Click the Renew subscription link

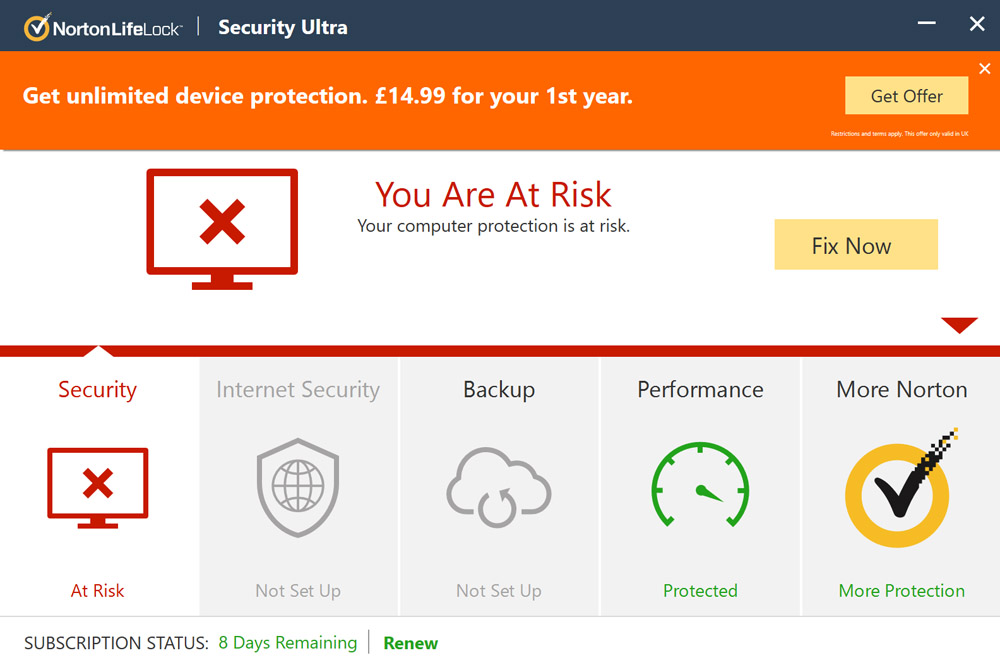411,643
